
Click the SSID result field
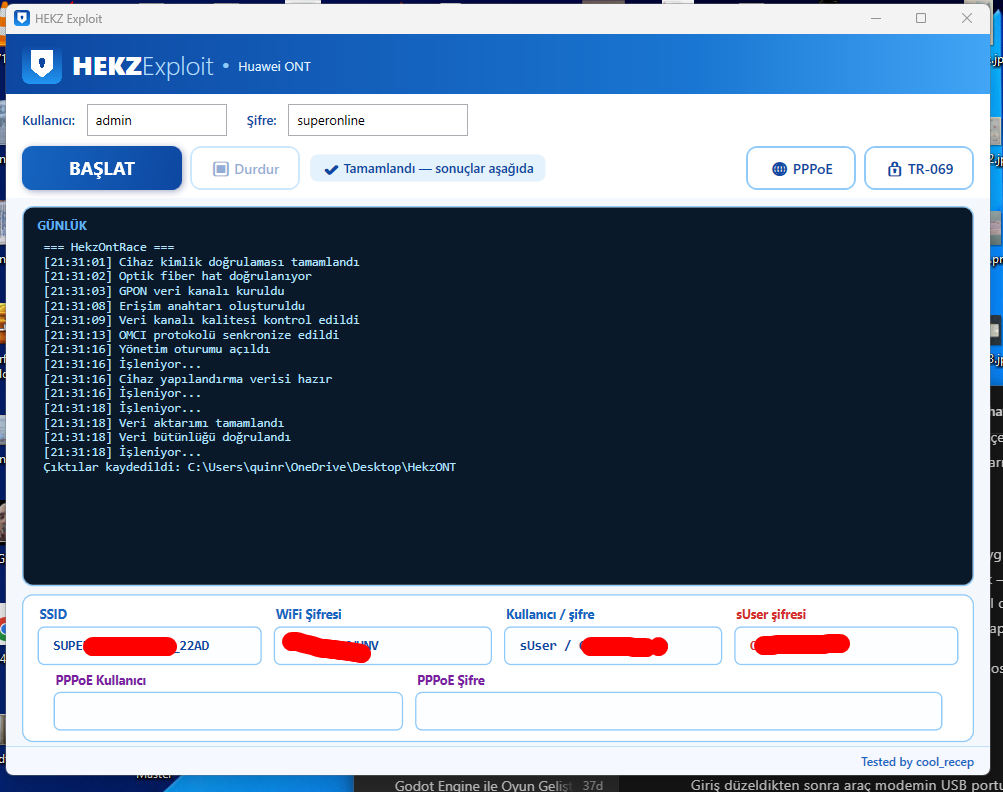coord(150,645)
